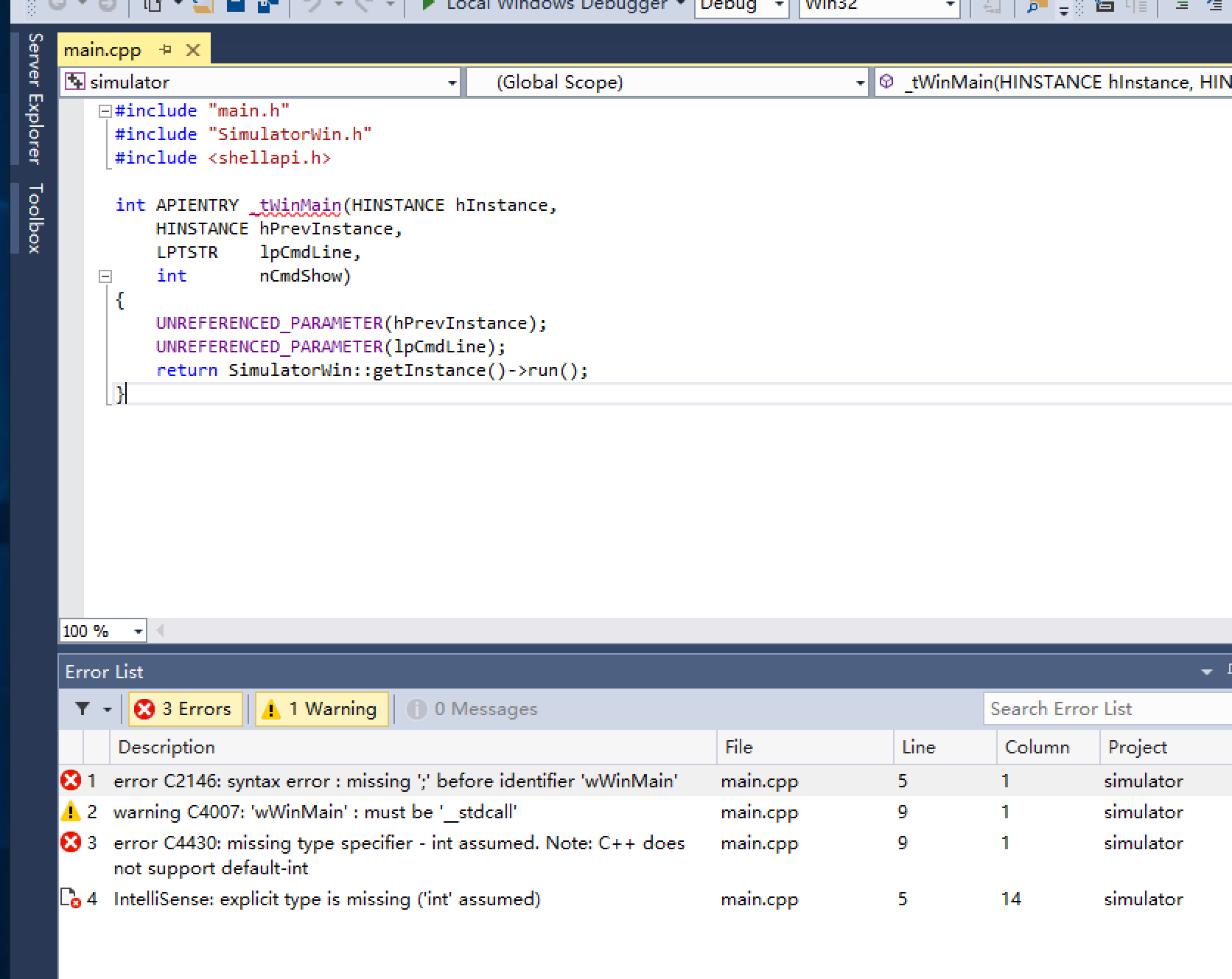Click the Error List filter funnel icon
Image resolution: width=1232 pixels, height=979 pixels.
83,709
